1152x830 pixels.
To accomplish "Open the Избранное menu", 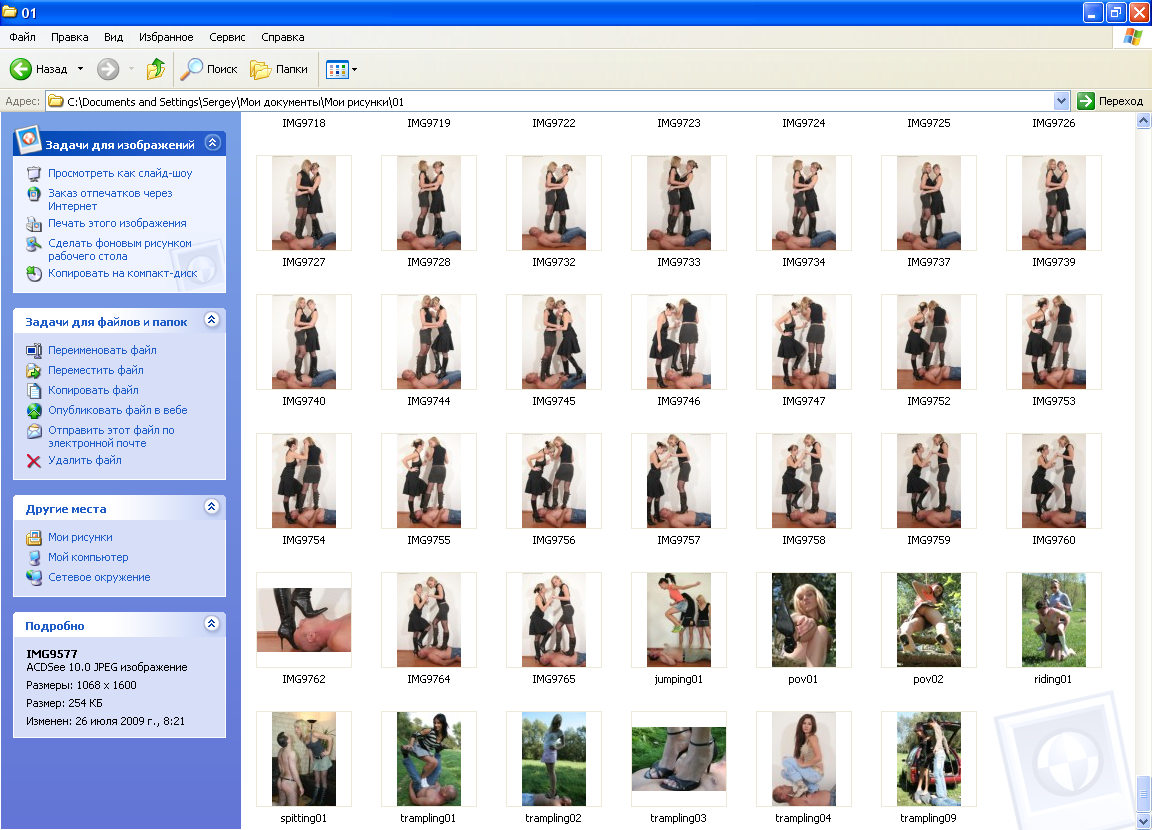I will tap(166, 37).
